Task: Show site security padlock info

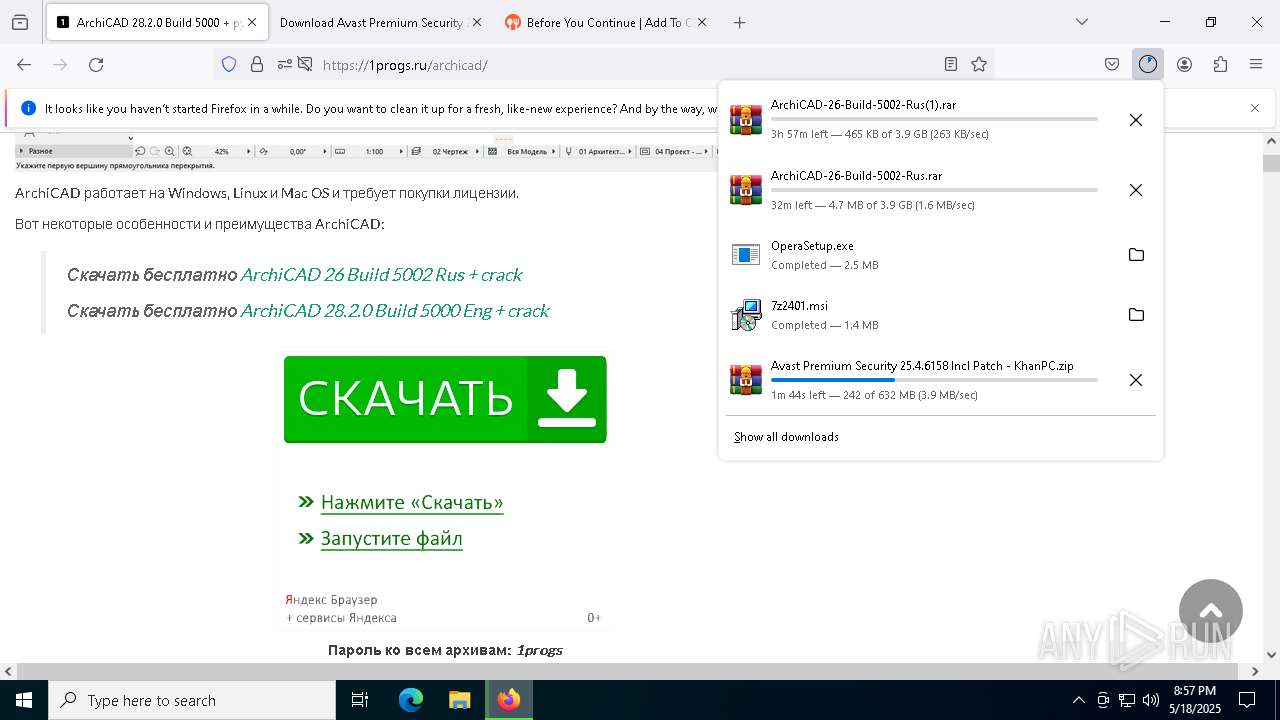Action: coord(257,64)
